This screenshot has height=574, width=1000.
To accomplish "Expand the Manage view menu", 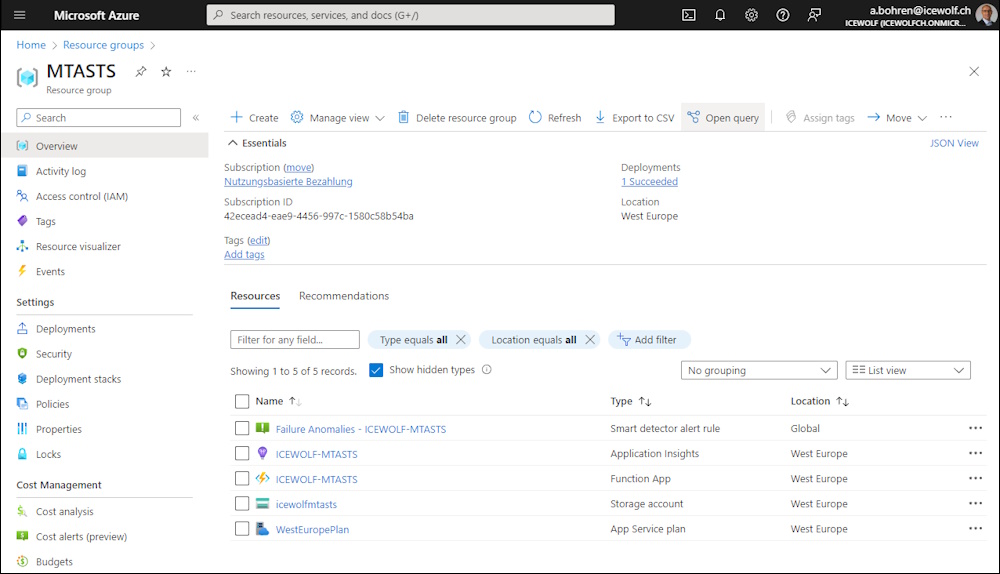I will (x=338, y=117).
